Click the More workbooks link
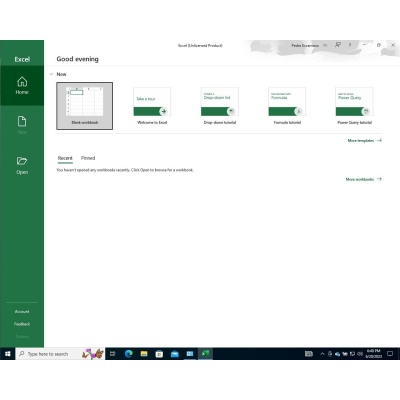The image size is (400, 400). pyautogui.click(x=364, y=179)
